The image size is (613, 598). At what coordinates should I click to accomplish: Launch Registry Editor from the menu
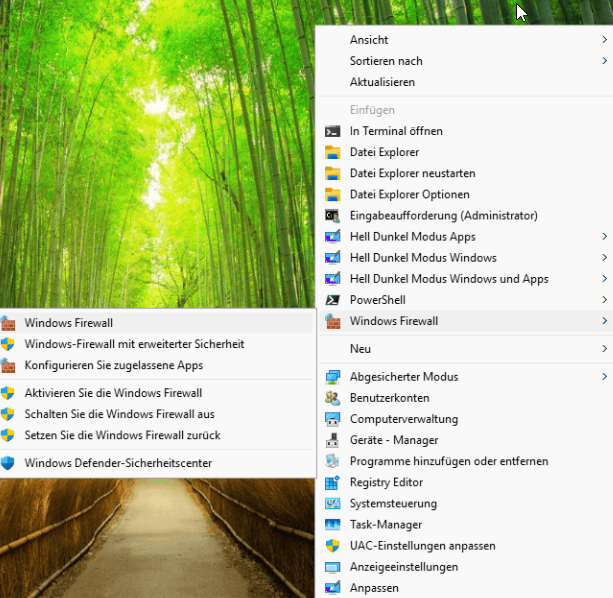tap(466, 483)
